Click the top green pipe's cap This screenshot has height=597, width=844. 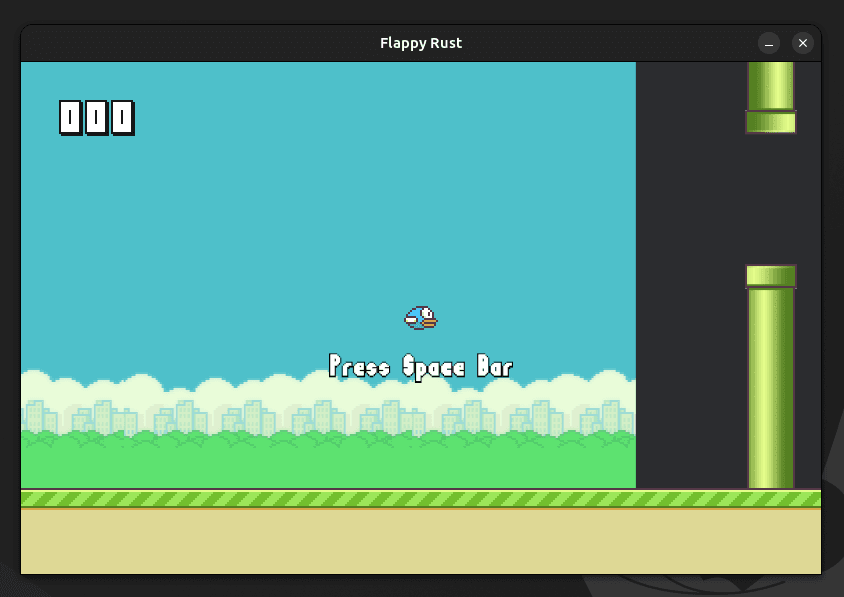(x=771, y=122)
